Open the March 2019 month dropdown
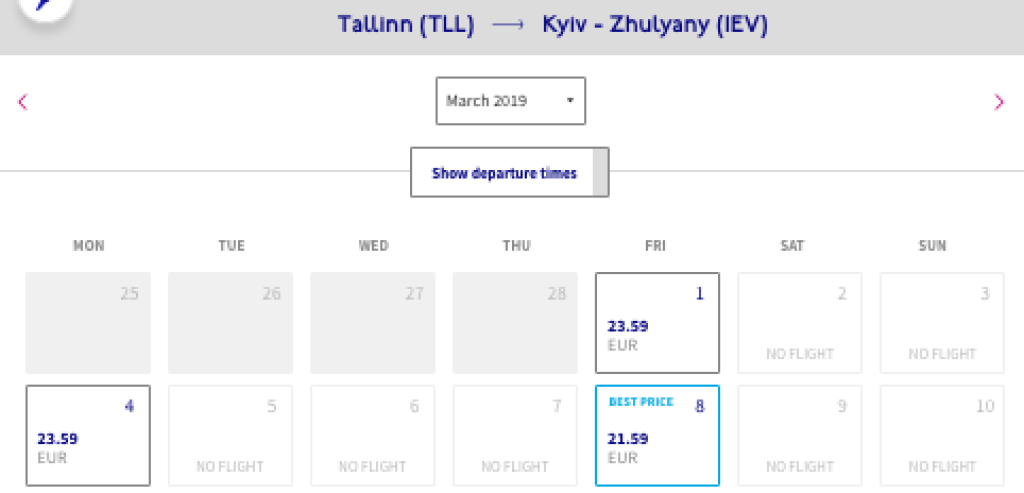Image resolution: width=1024 pixels, height=493 pixels. 510,101
